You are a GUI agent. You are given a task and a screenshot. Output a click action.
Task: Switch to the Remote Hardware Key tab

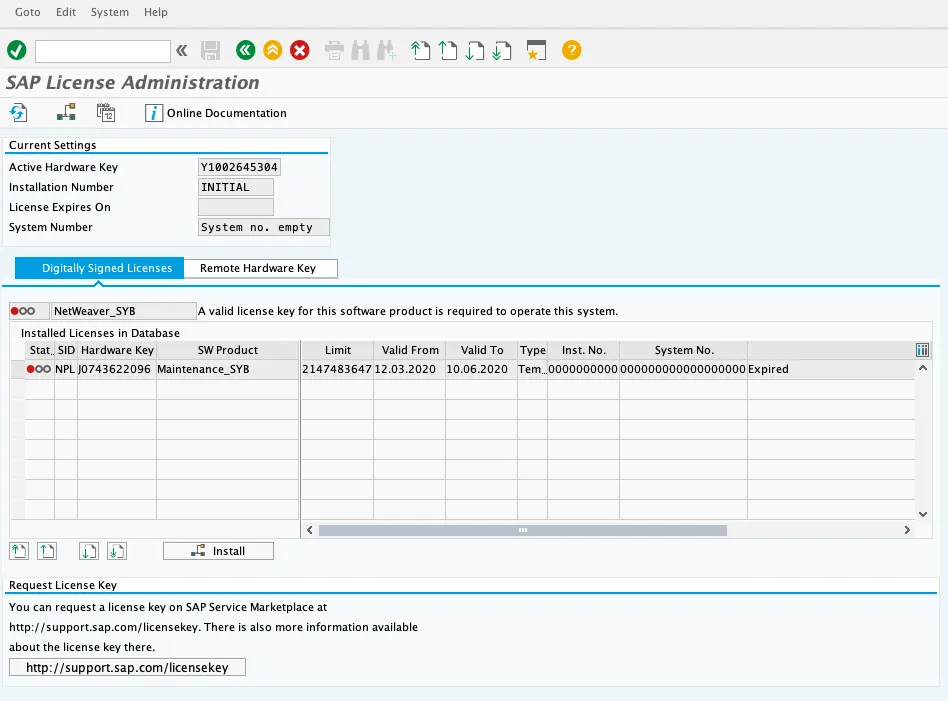(x=258, y=268)
